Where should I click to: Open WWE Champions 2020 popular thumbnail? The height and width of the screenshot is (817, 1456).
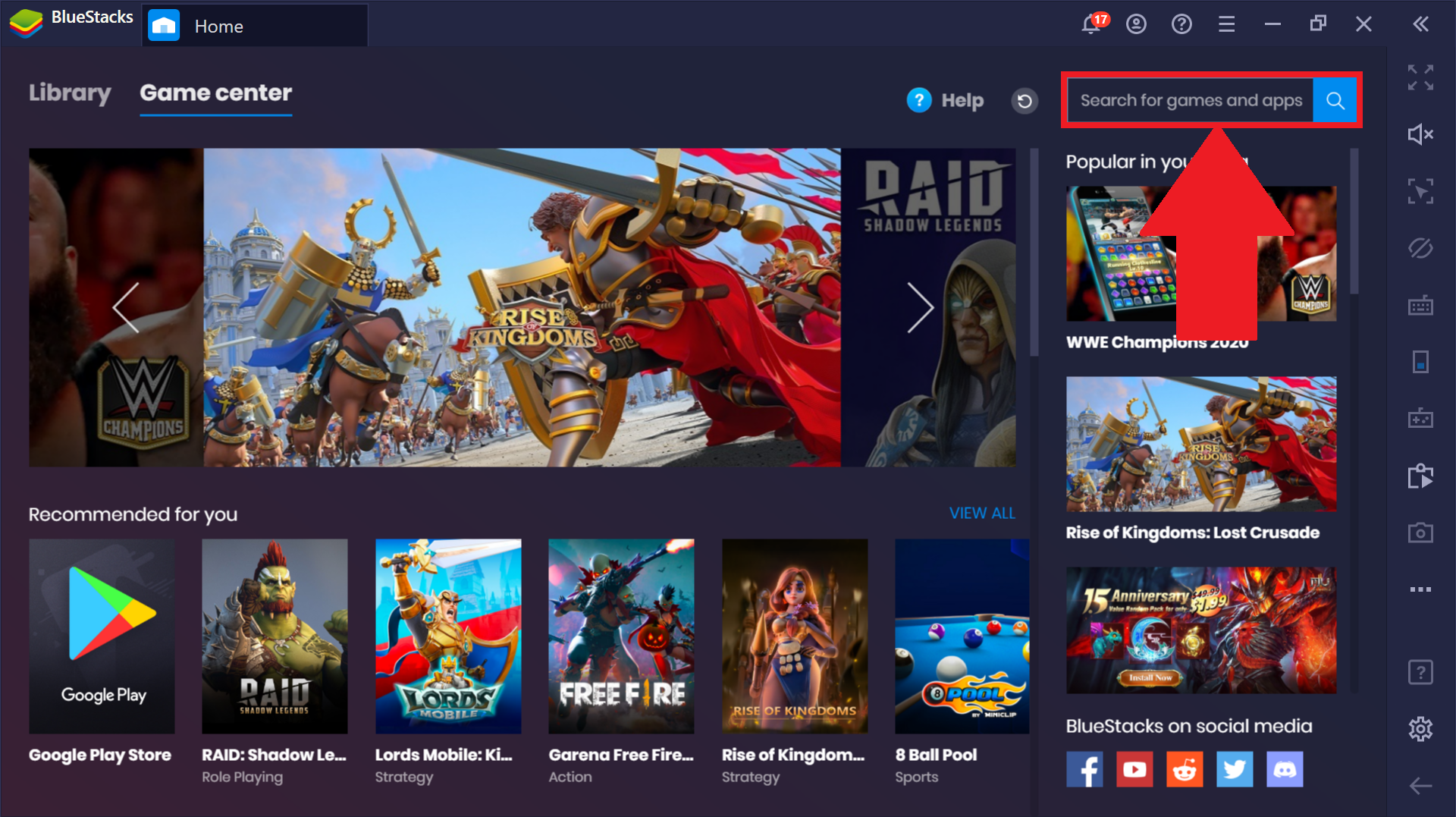(1201, 253)
